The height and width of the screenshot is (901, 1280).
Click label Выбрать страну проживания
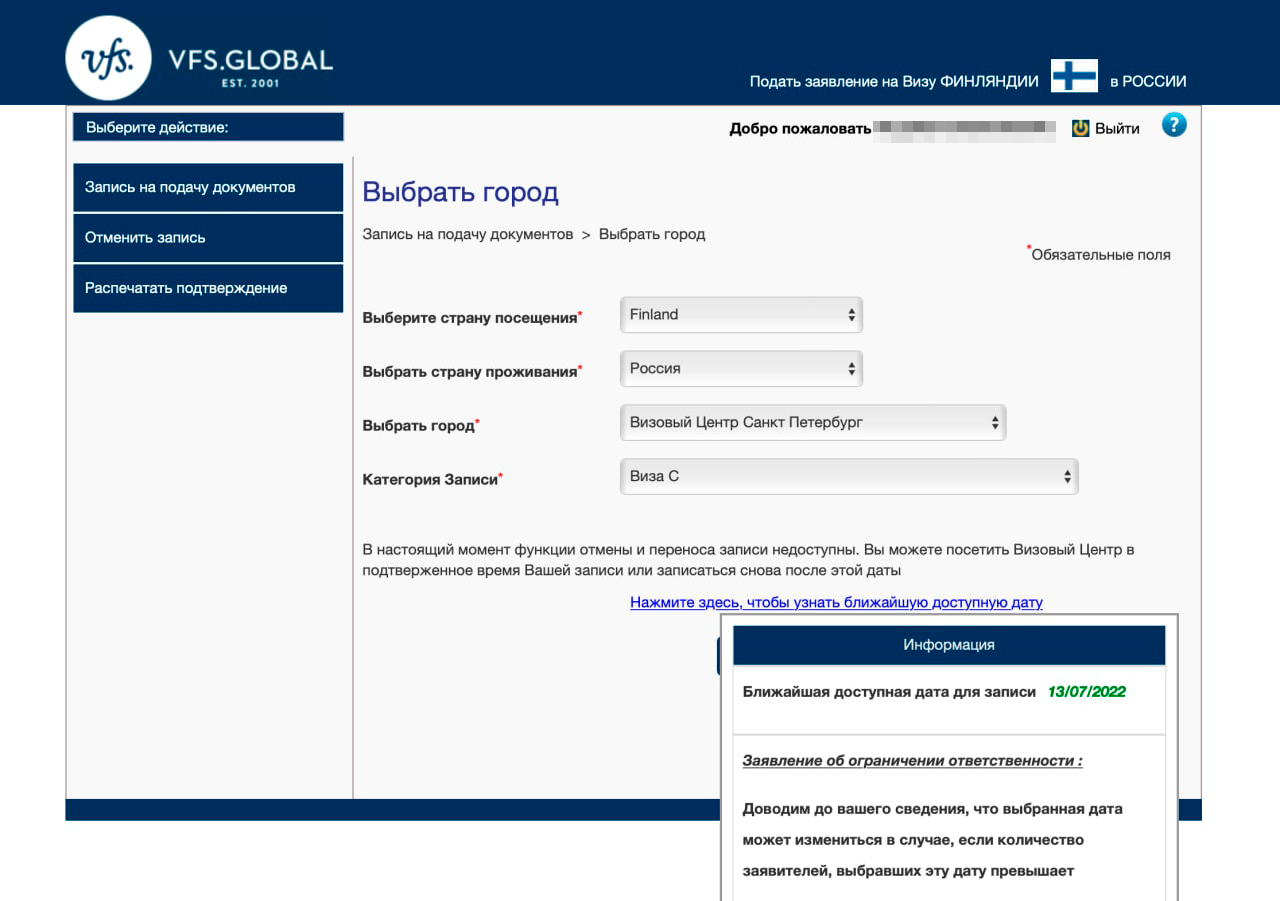tap(470, 372)
